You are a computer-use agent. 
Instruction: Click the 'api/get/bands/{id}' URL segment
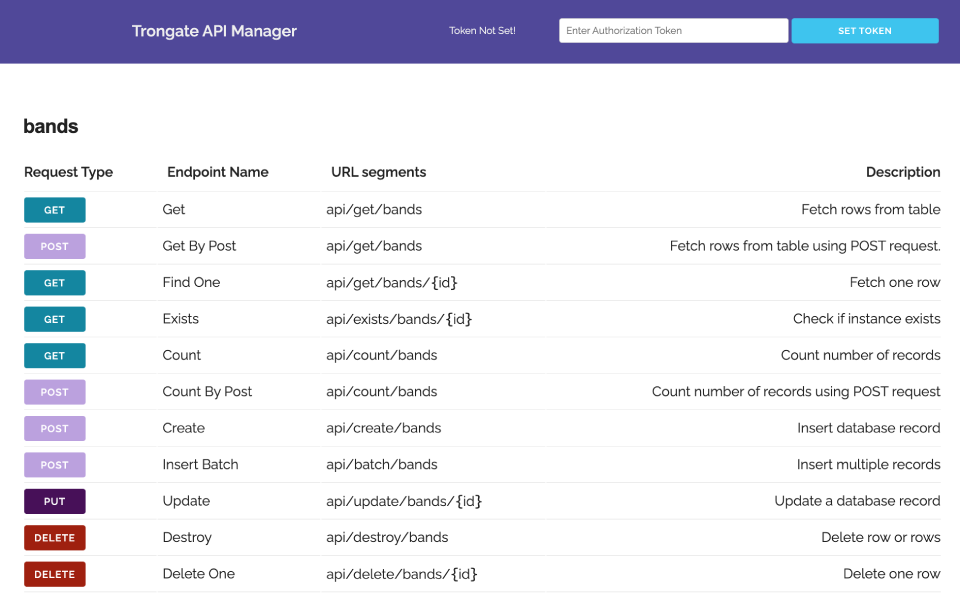point(392,282)
